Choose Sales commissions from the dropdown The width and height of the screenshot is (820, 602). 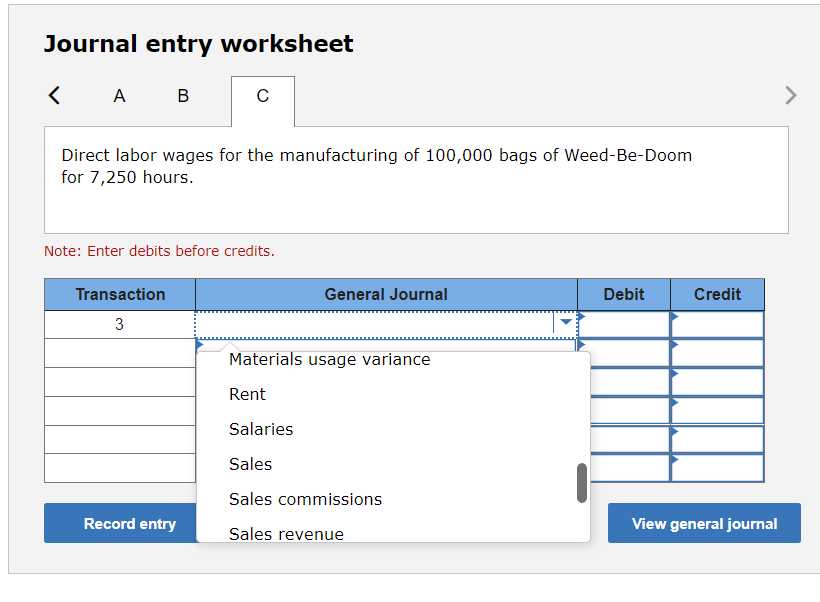point(305,499)
